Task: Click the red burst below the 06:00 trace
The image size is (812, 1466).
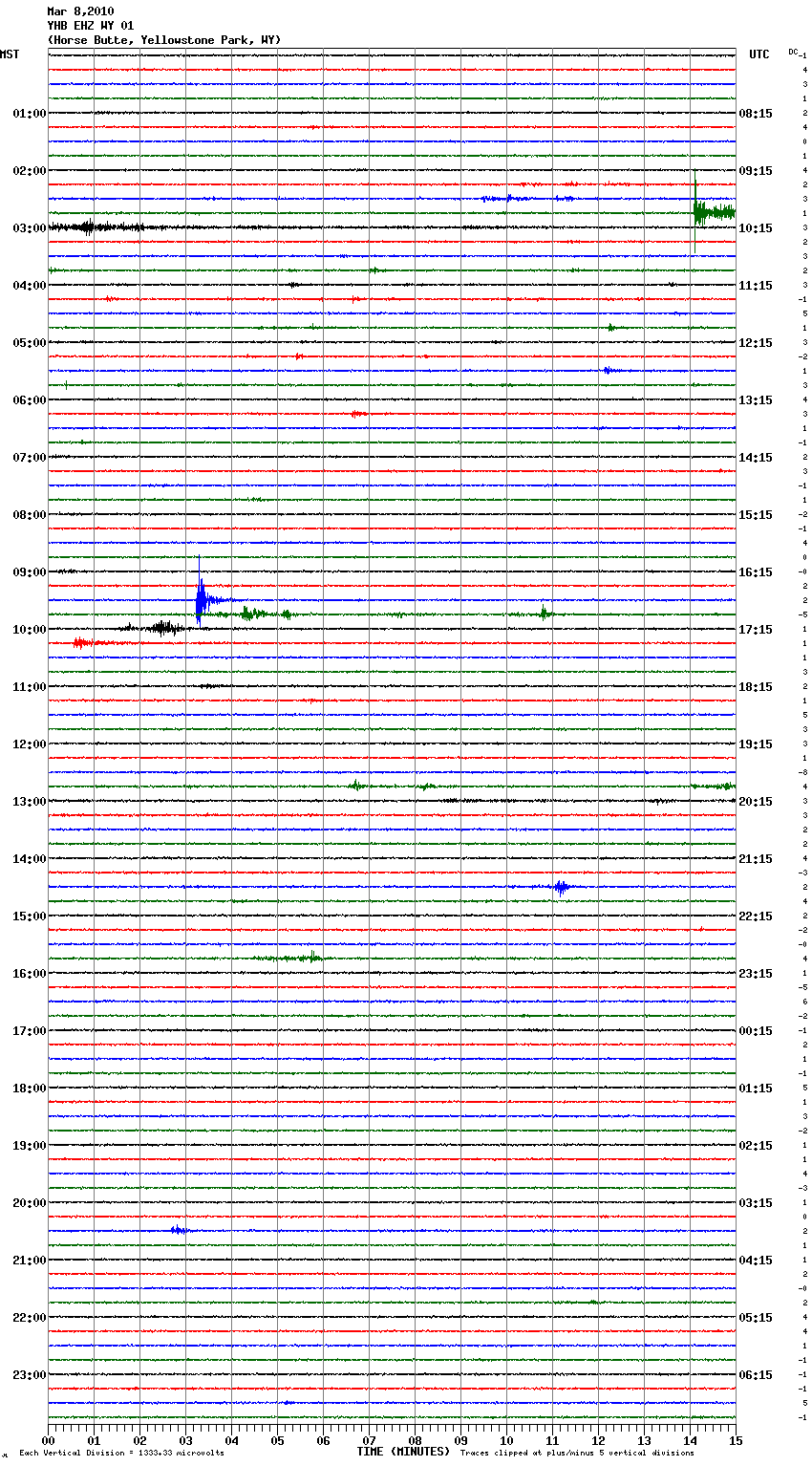Action: (x=358, y=414)
